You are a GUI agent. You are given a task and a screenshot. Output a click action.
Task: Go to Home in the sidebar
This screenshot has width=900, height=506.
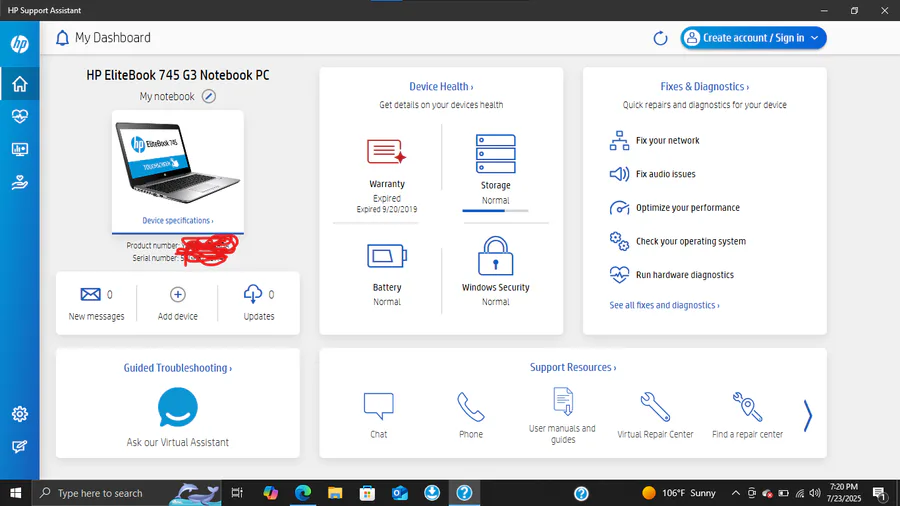click(20, 84)
